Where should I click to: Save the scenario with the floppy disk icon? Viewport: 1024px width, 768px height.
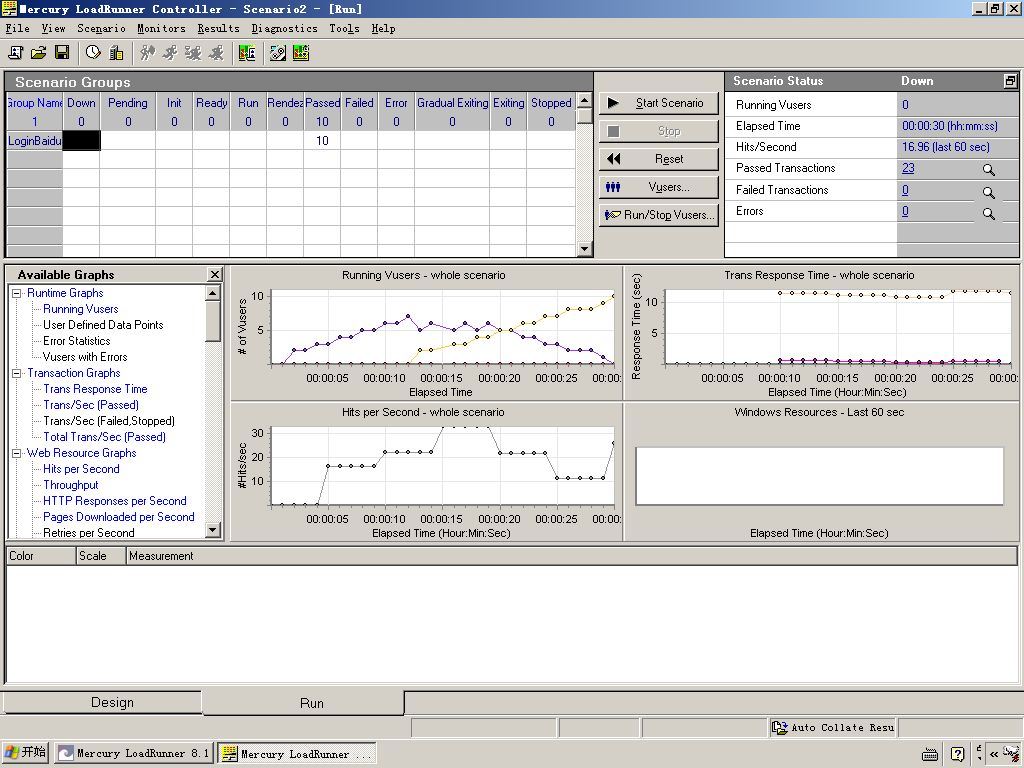tap(62, 53)
